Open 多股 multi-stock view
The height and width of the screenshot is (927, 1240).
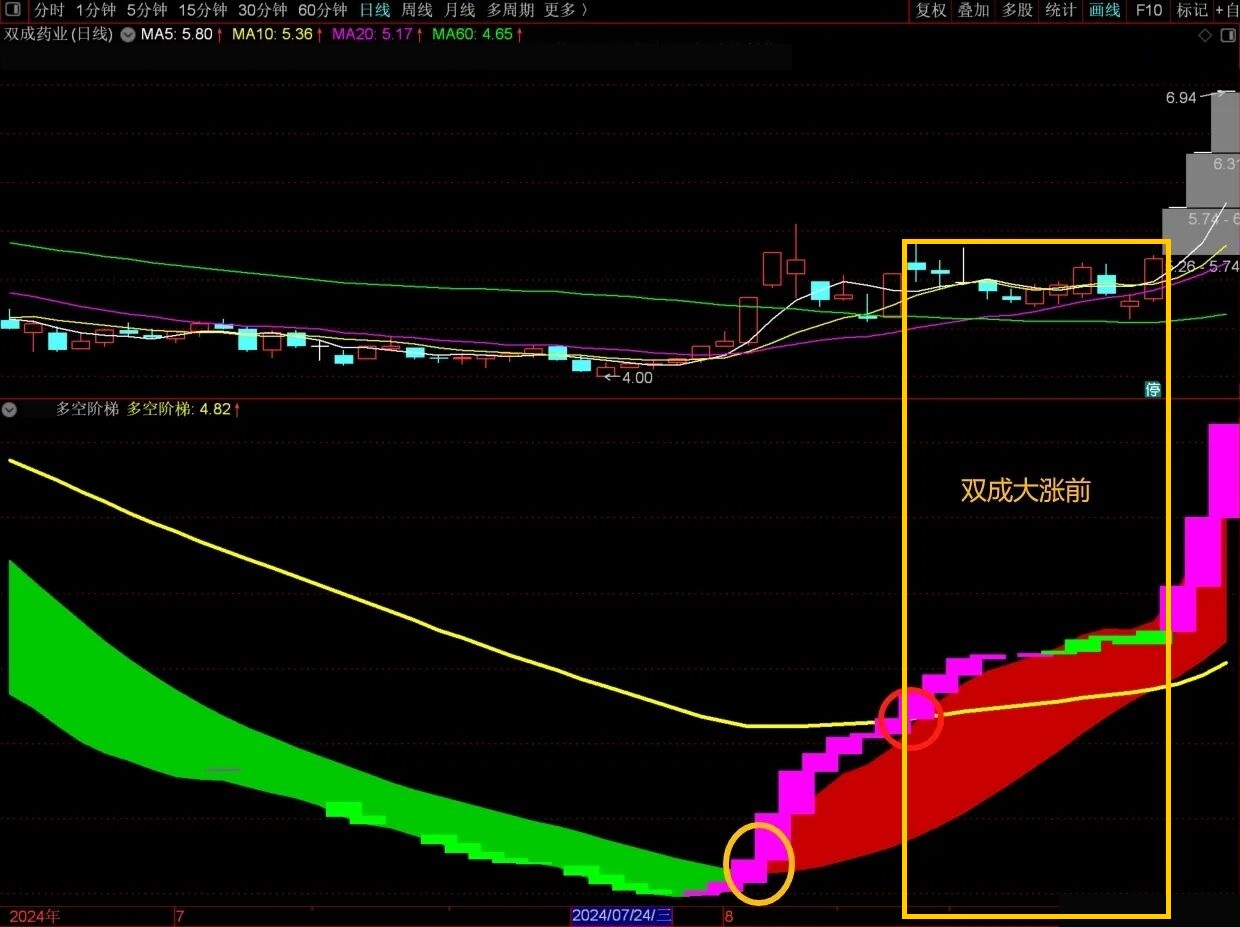click(x=1017, y=10)
